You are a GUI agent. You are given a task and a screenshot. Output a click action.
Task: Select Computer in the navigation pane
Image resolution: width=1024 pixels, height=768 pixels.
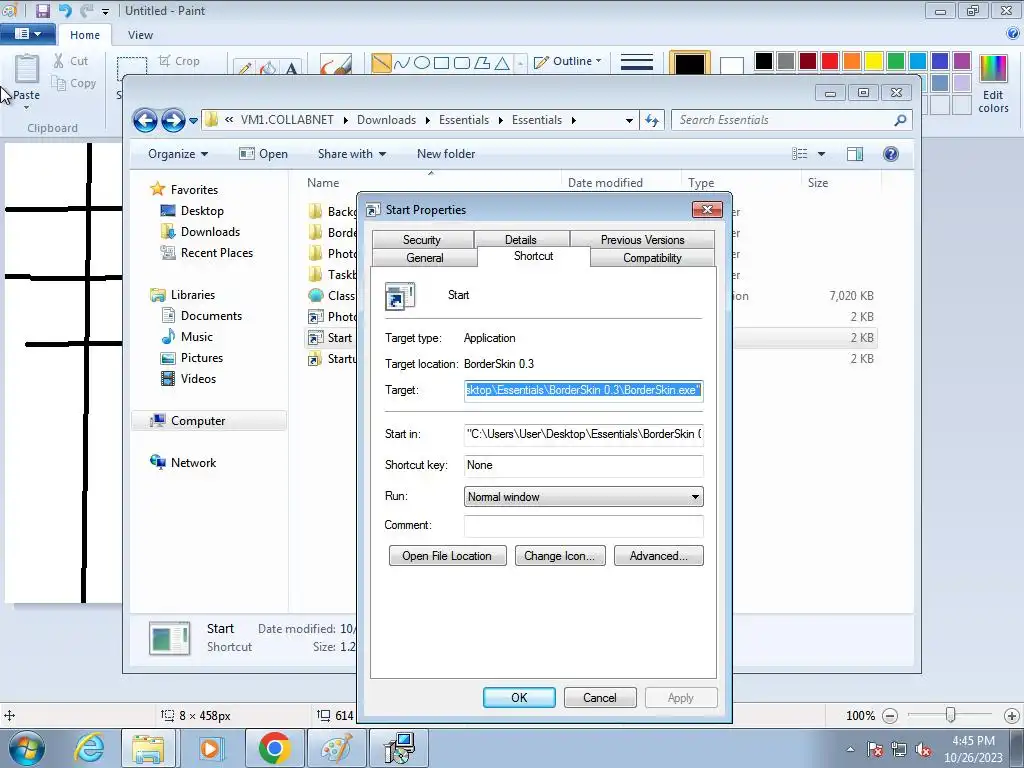[x=209, y=421]
